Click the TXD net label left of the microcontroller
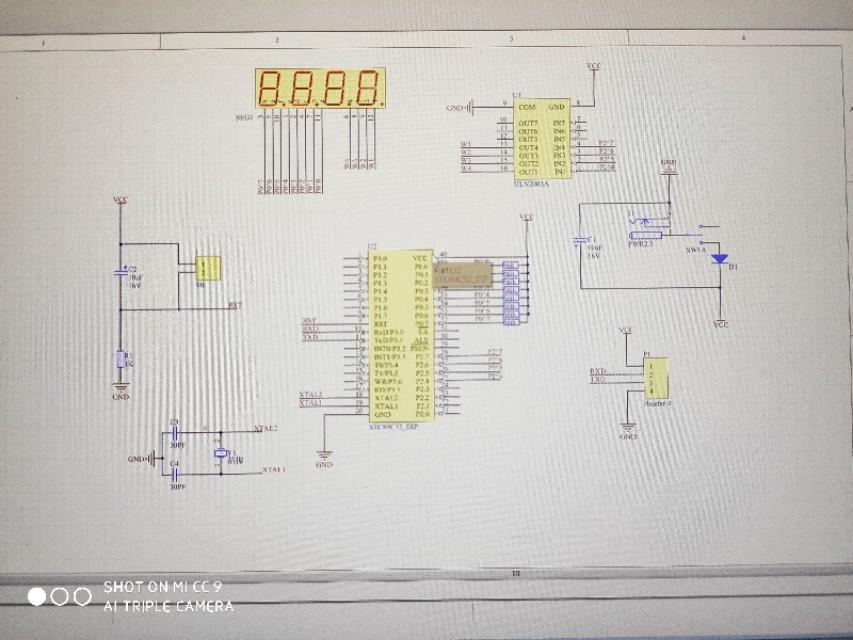The image size is (853, 640). (x=310, y=337)
